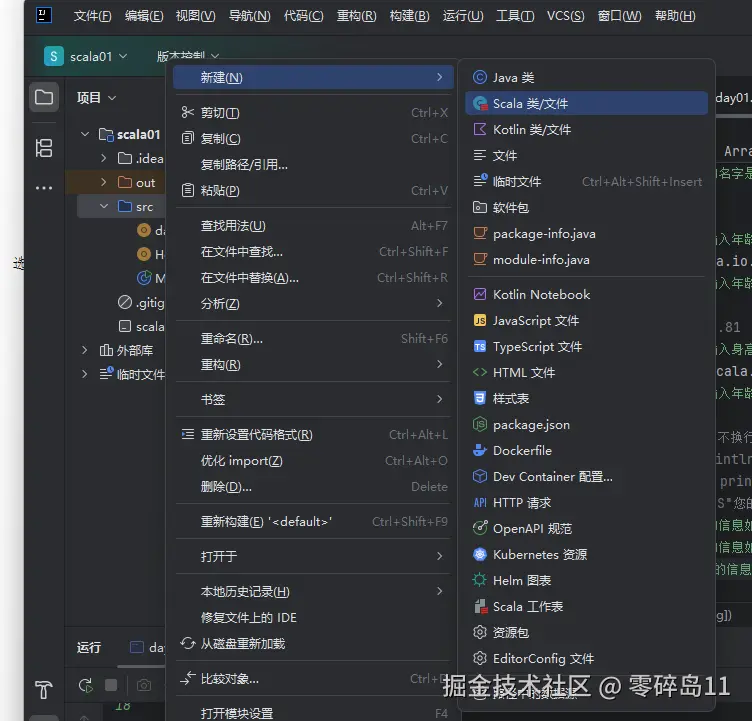Viewport: 752px width, 721px height.
Task: Open the version control dropdown
Action: (188, 57)
